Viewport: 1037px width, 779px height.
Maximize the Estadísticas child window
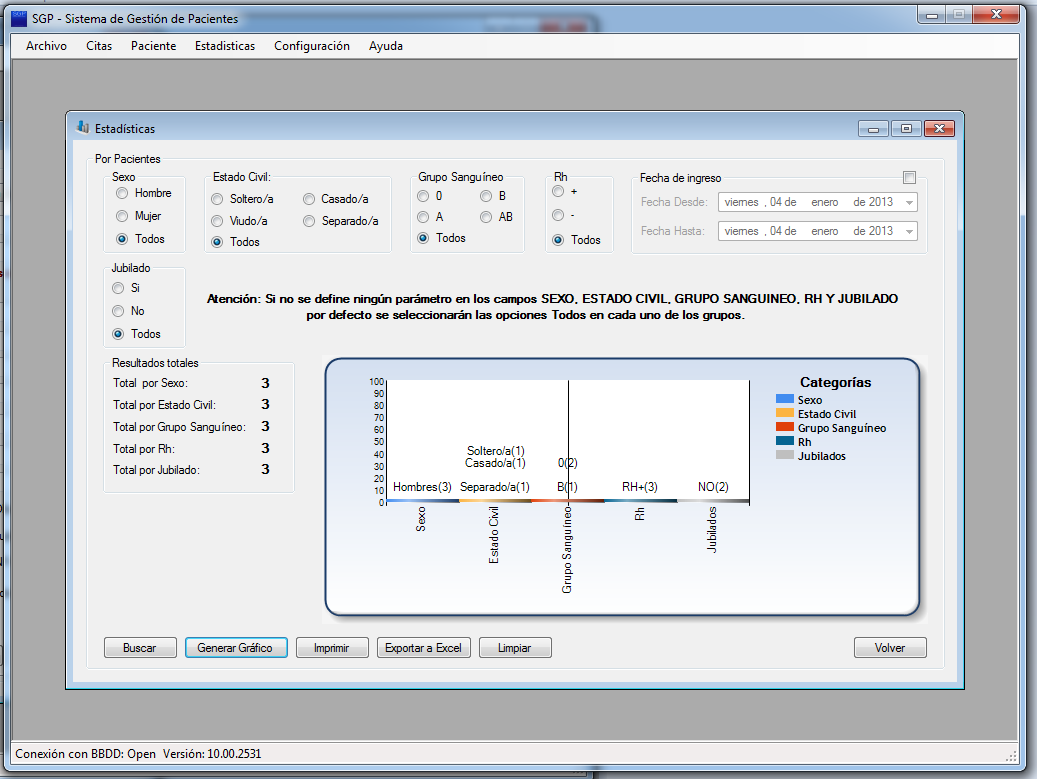[x=906, y=128]
